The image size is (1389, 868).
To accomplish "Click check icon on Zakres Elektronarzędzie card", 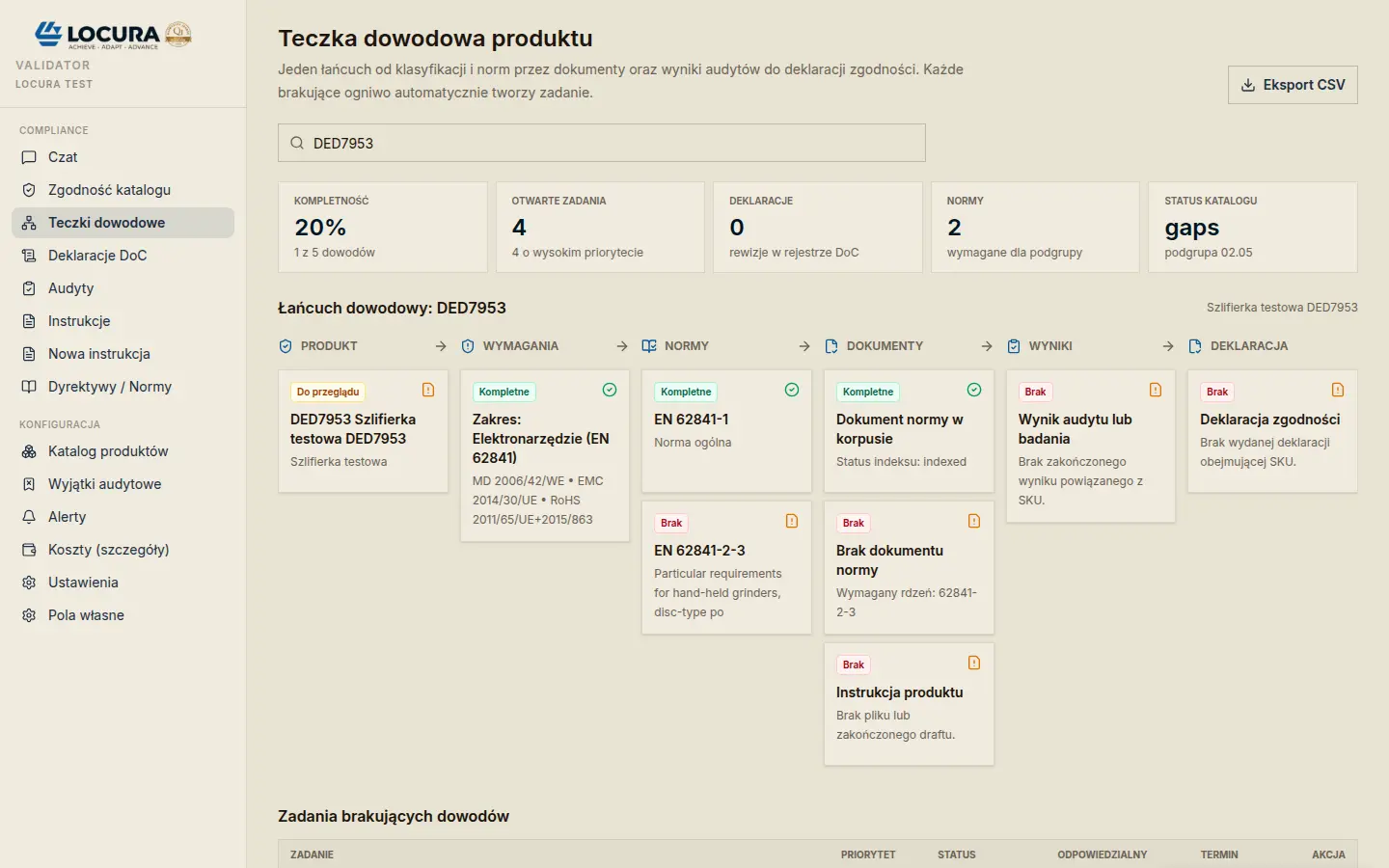I will coord(610,390).
